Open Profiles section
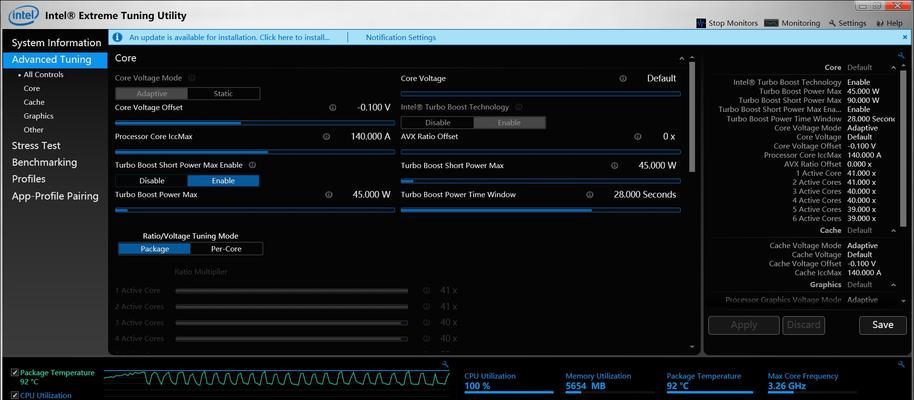The width and height of the screenshot is (914, 400). pos(29,179)
